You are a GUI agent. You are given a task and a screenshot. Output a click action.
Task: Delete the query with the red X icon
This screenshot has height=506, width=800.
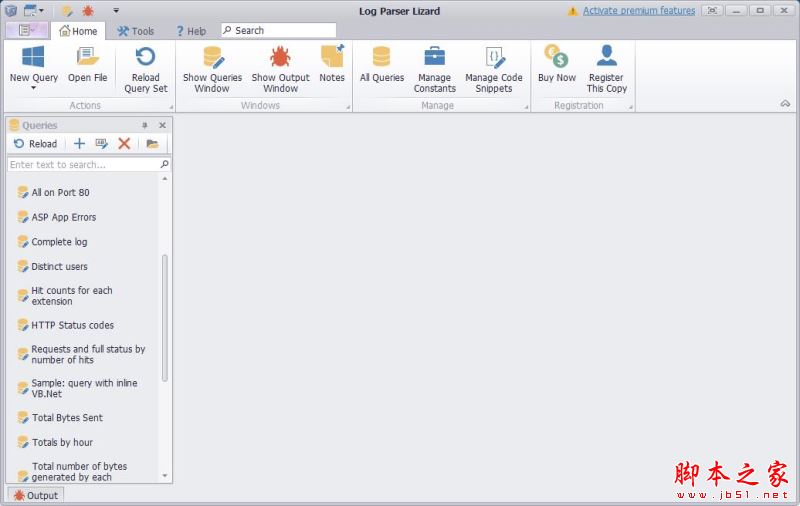click(124, 144)
